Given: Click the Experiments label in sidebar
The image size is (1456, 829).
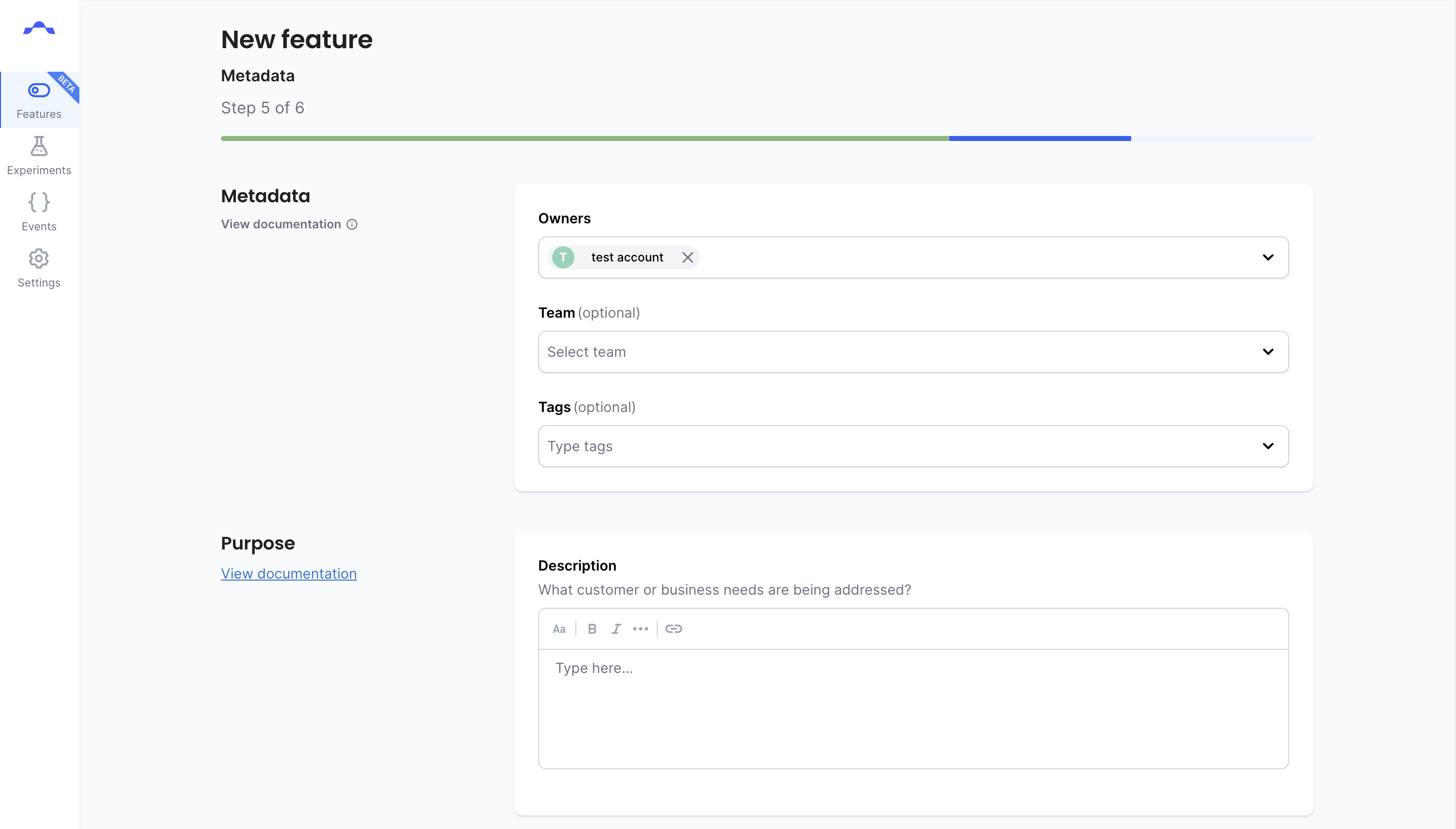Looking at the screenshot, I should coord(39,170).
